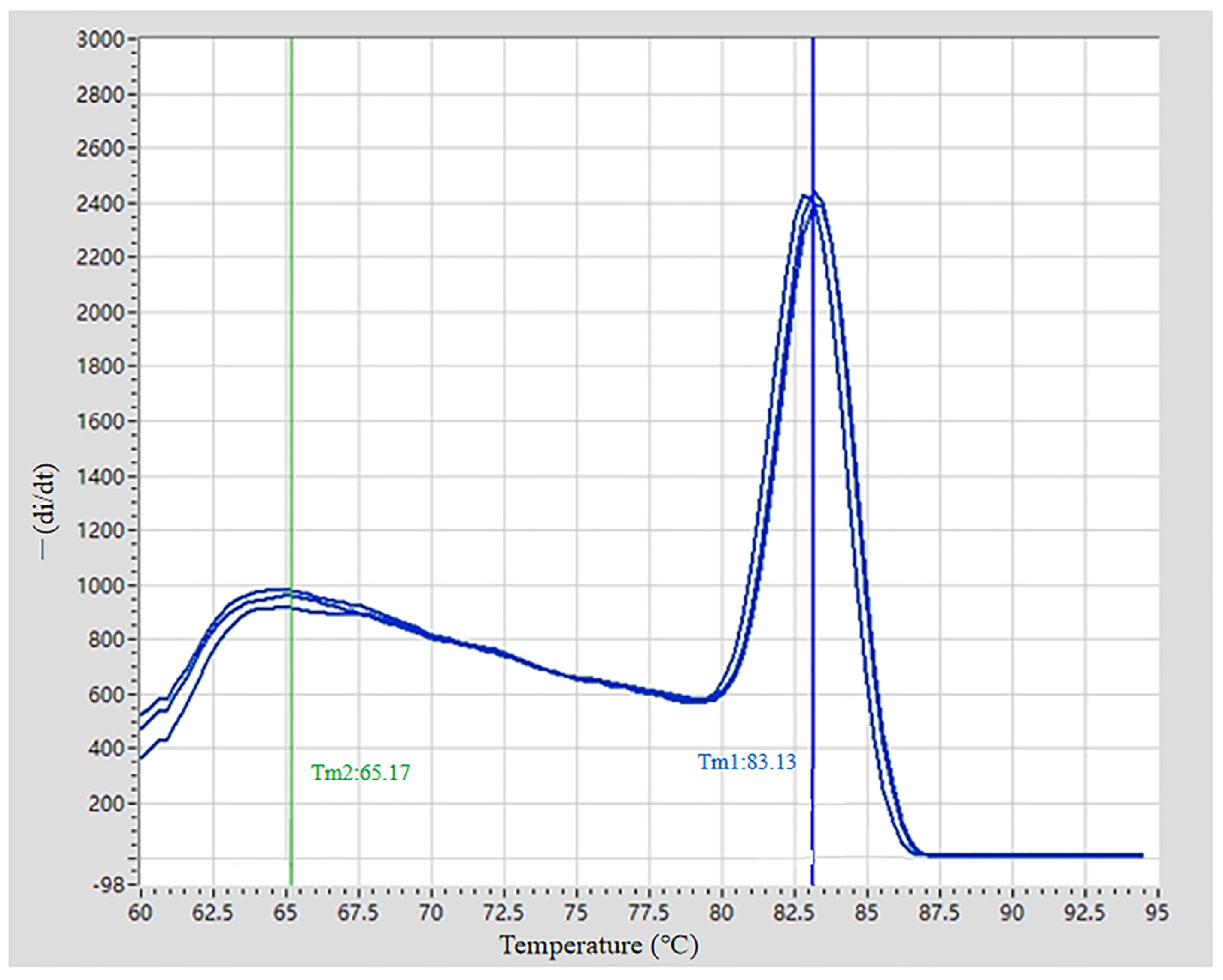The width and height of the screenshot is (1223, 980).
Task: Click the Temperature (°C) axis title
Action: coord(599,945)
